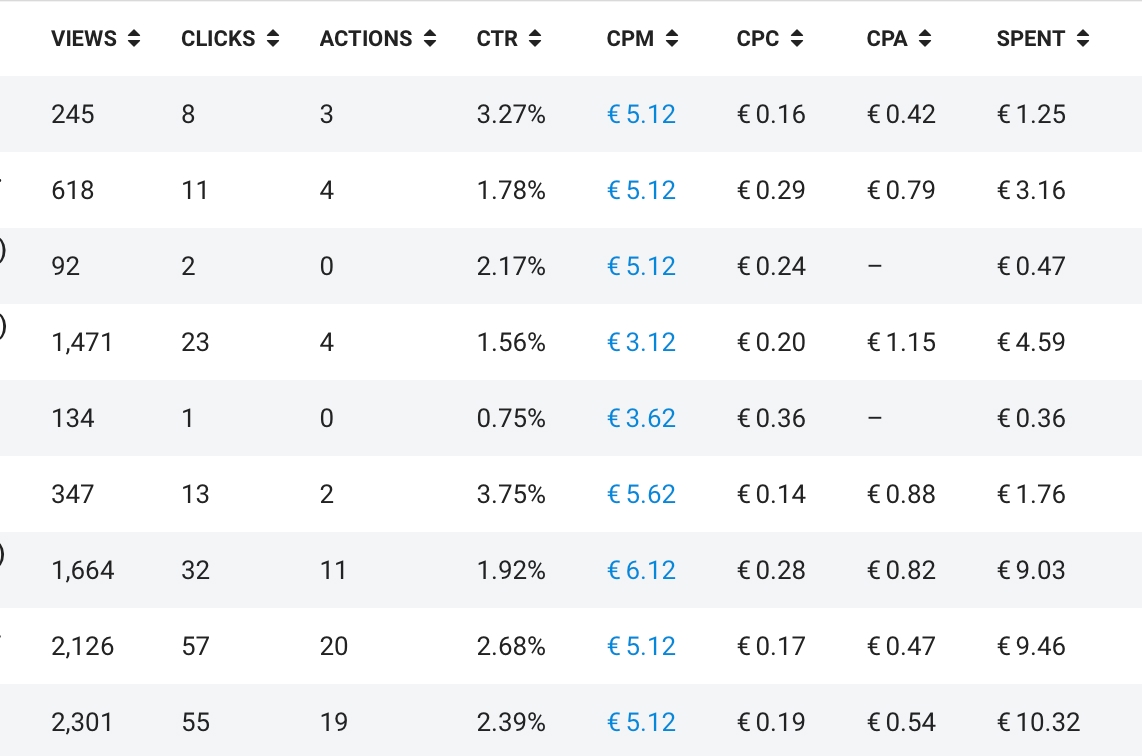The height and width of the screenshot is (756, 1142).
Task: Sort using the CPM sort arrows
Action: coord(671,39)
